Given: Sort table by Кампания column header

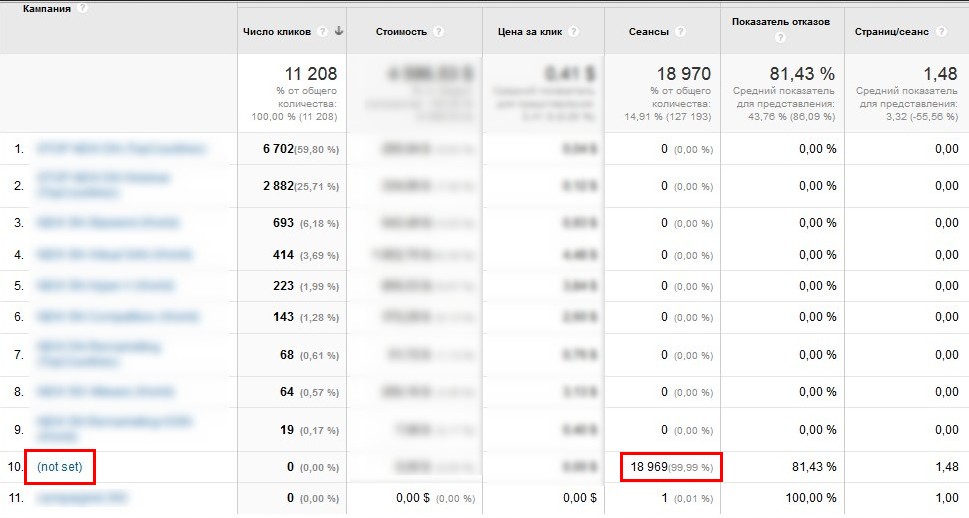Looking at the screenshot, I should point(47,9).
